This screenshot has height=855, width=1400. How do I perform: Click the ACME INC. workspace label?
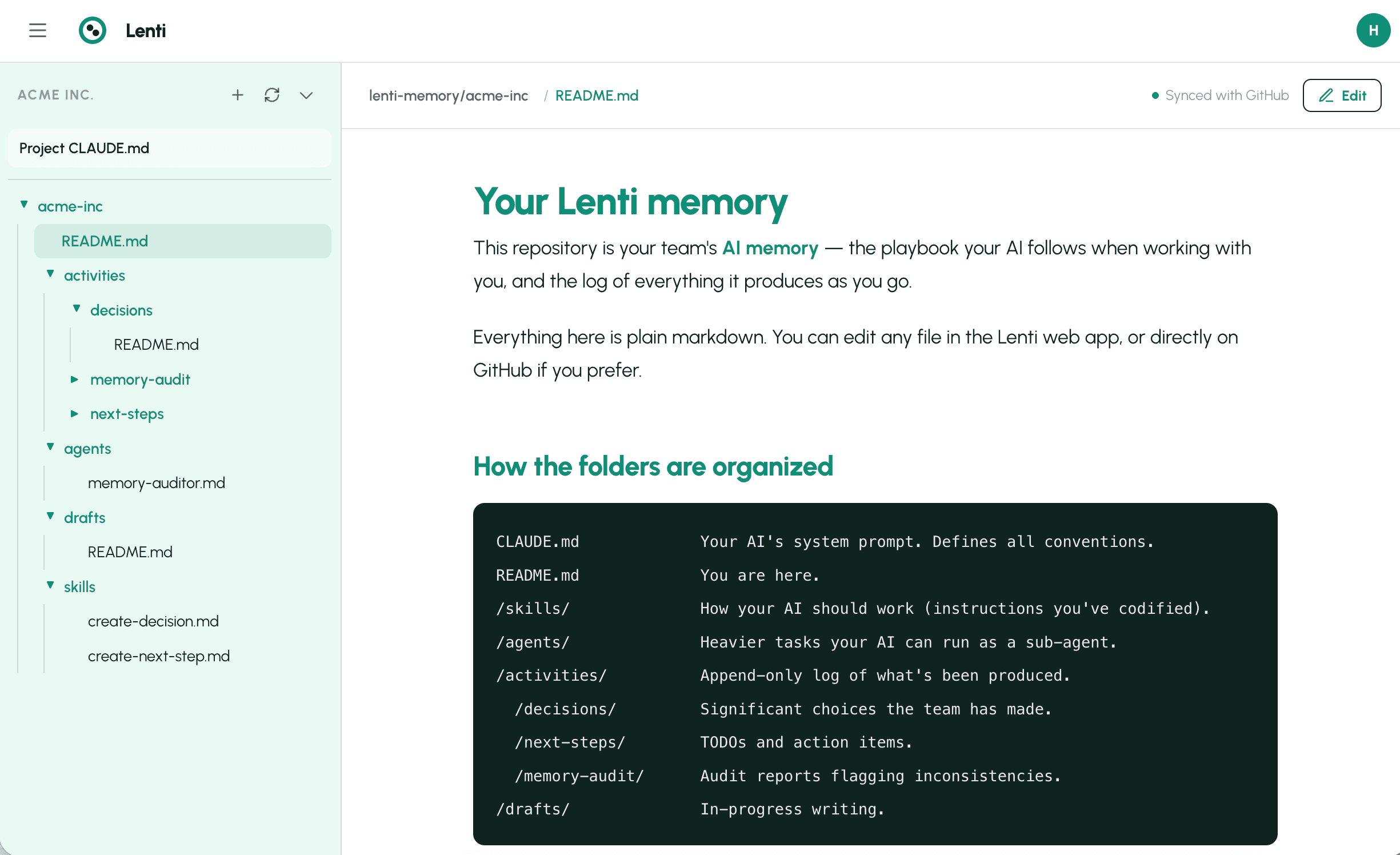coord(55,95)
